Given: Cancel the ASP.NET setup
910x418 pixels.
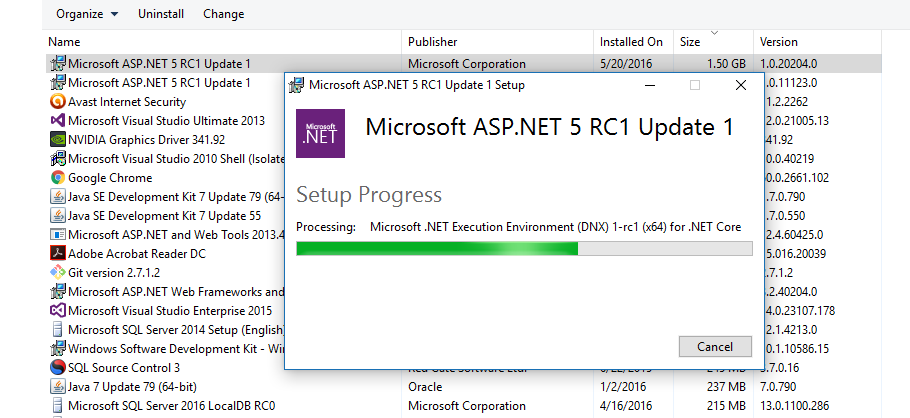Looking at the screenshot, I should [x=714, y=347].
